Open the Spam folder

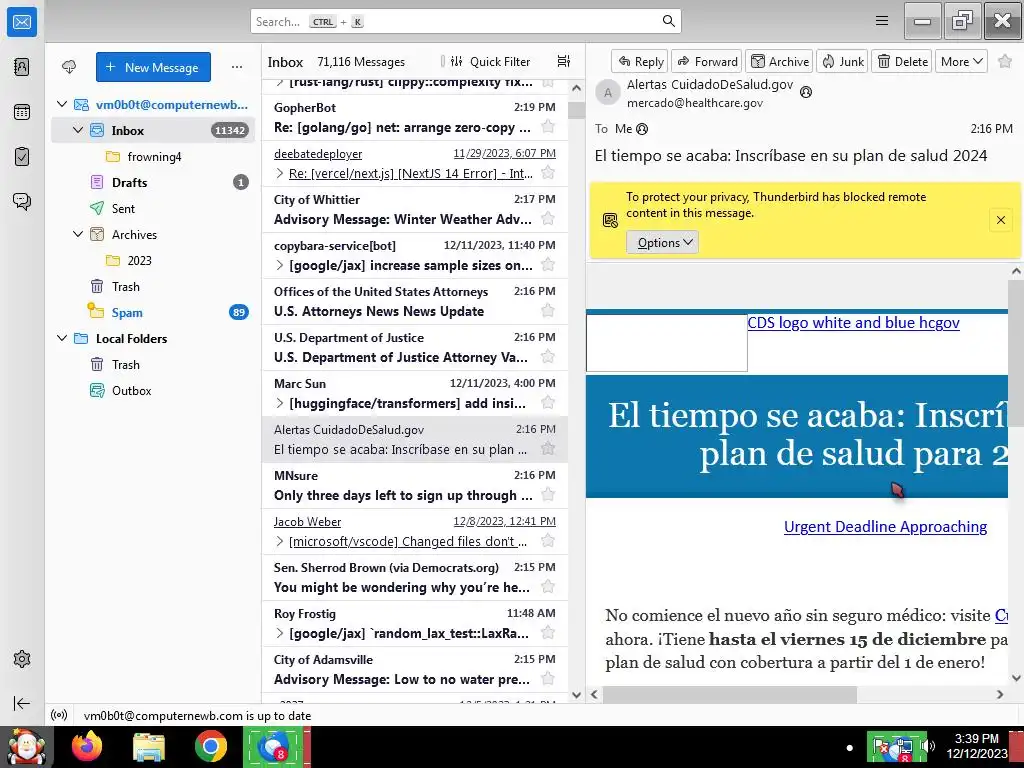pyautogui.click(x=153, y=312)
